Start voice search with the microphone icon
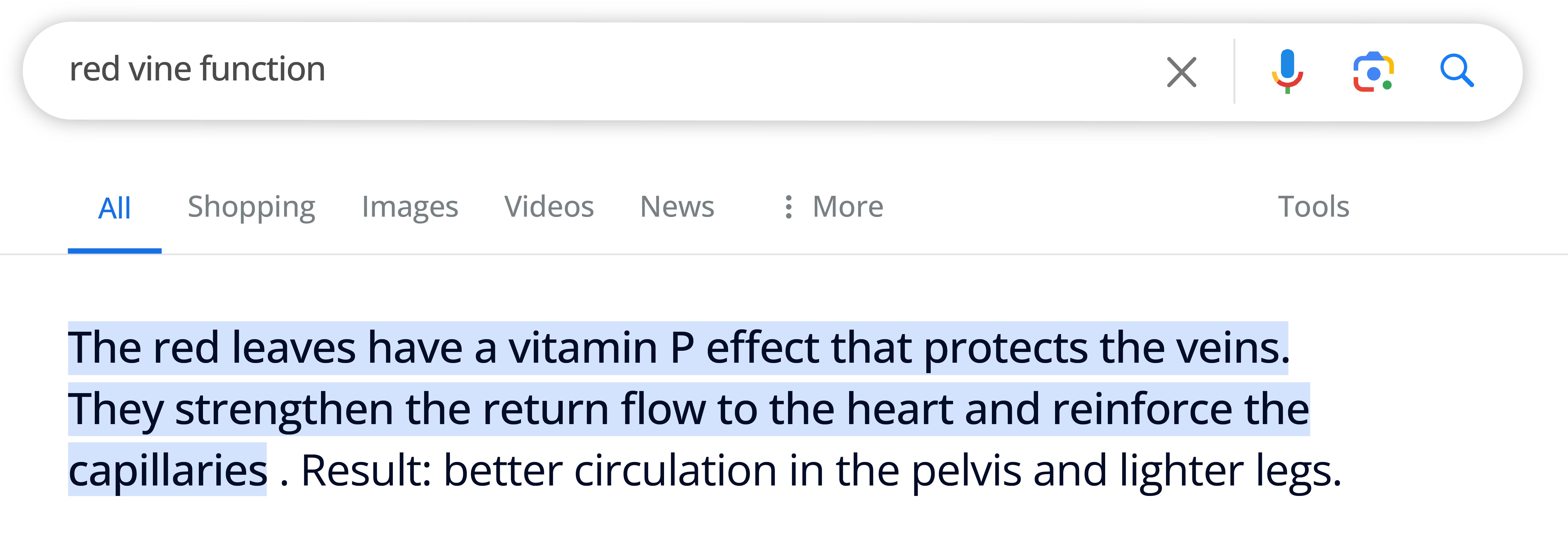 1287,72
